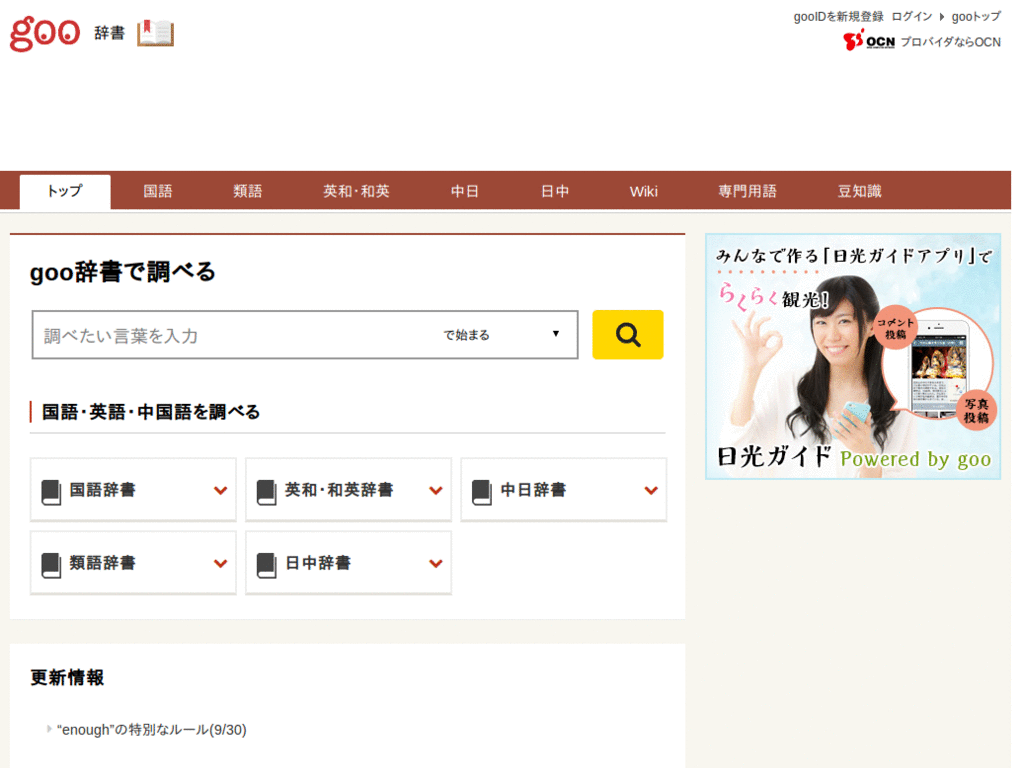Click the ログイン link
1024x768 pixels.
coord(913,16)
